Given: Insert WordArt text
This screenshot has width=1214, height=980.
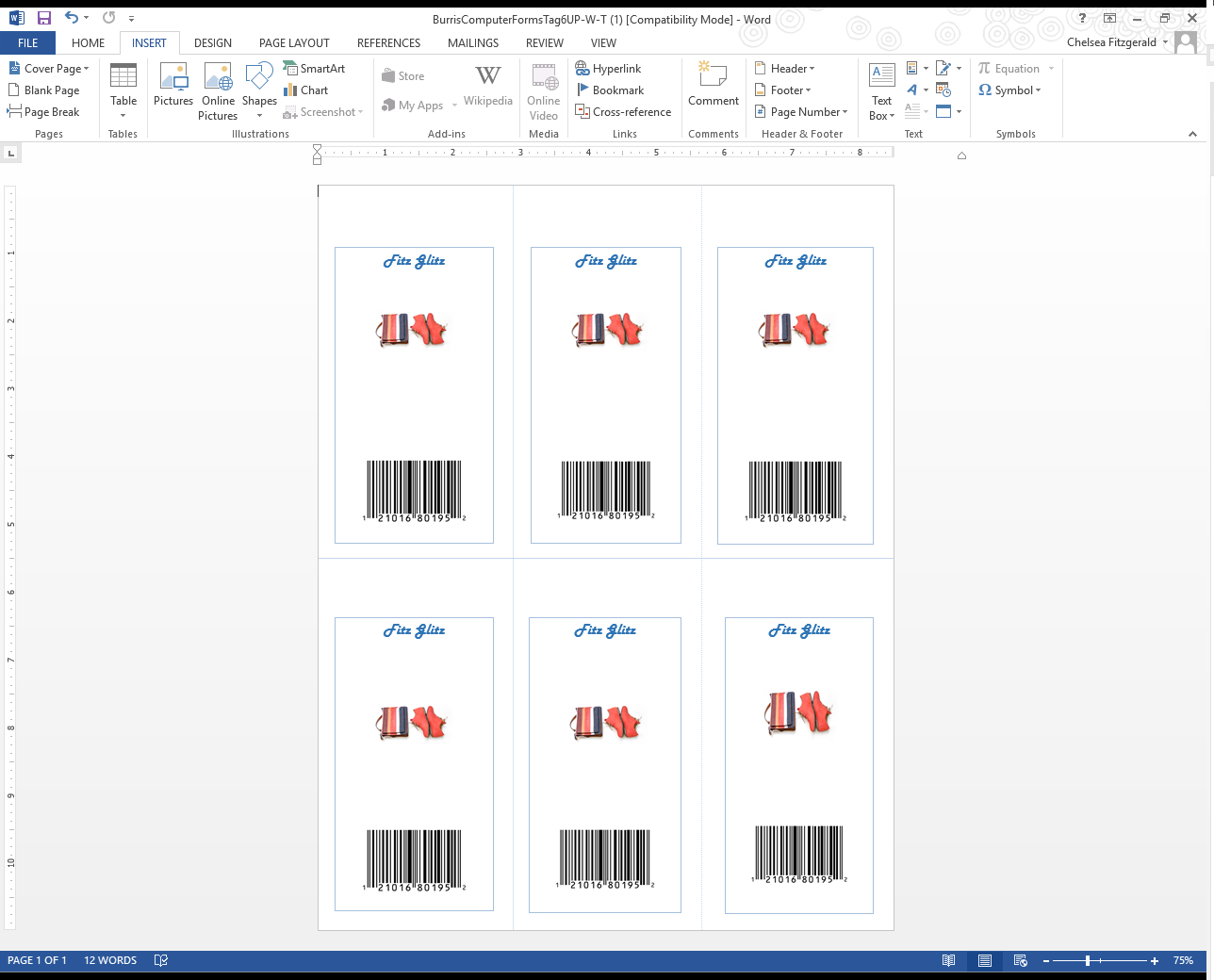Looking at the screenshot, I should 910,90.
